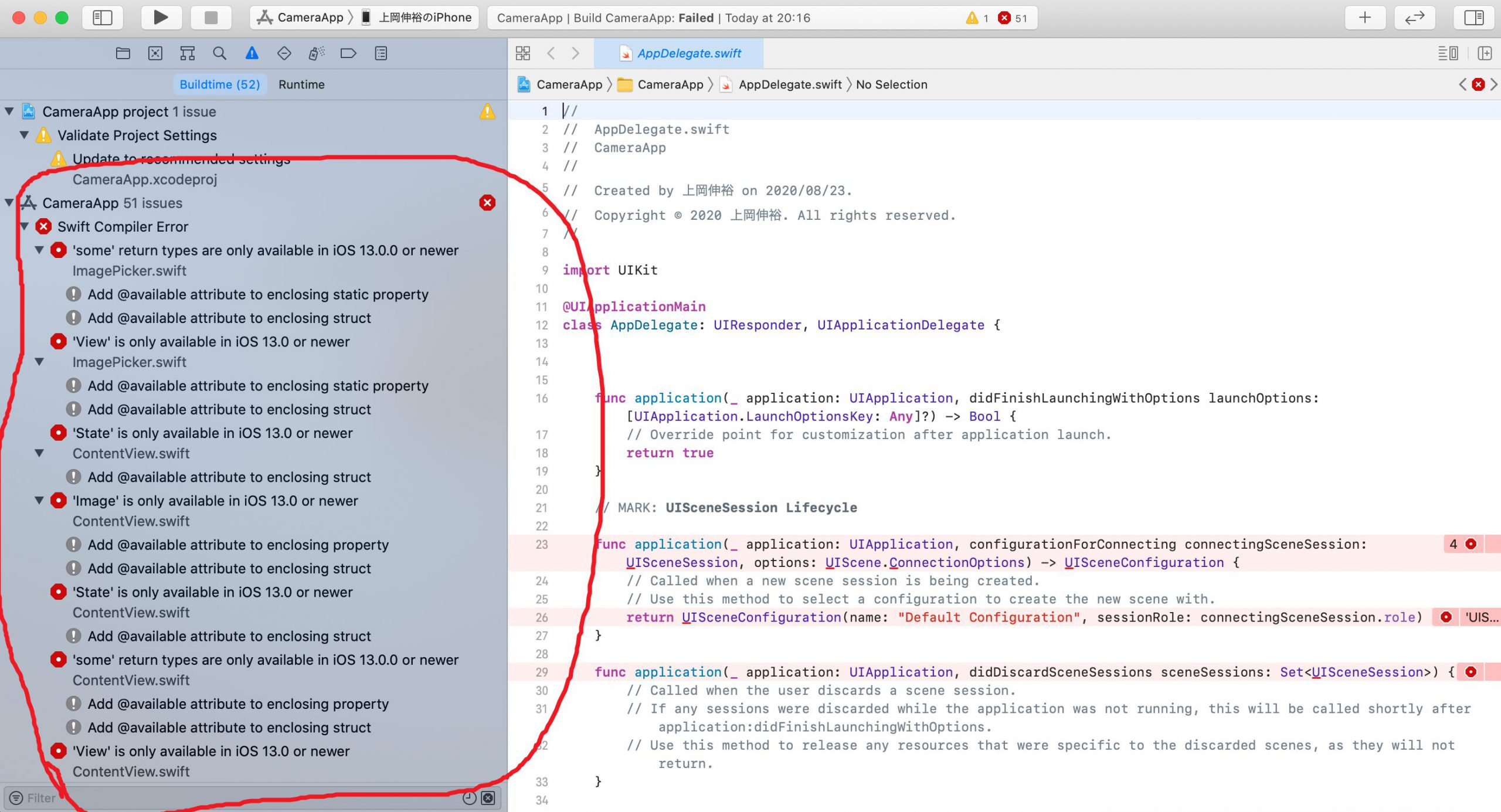Open code review with the arrows button
The height and width of the screenshot is (812, 1501).
[1415, 18]
